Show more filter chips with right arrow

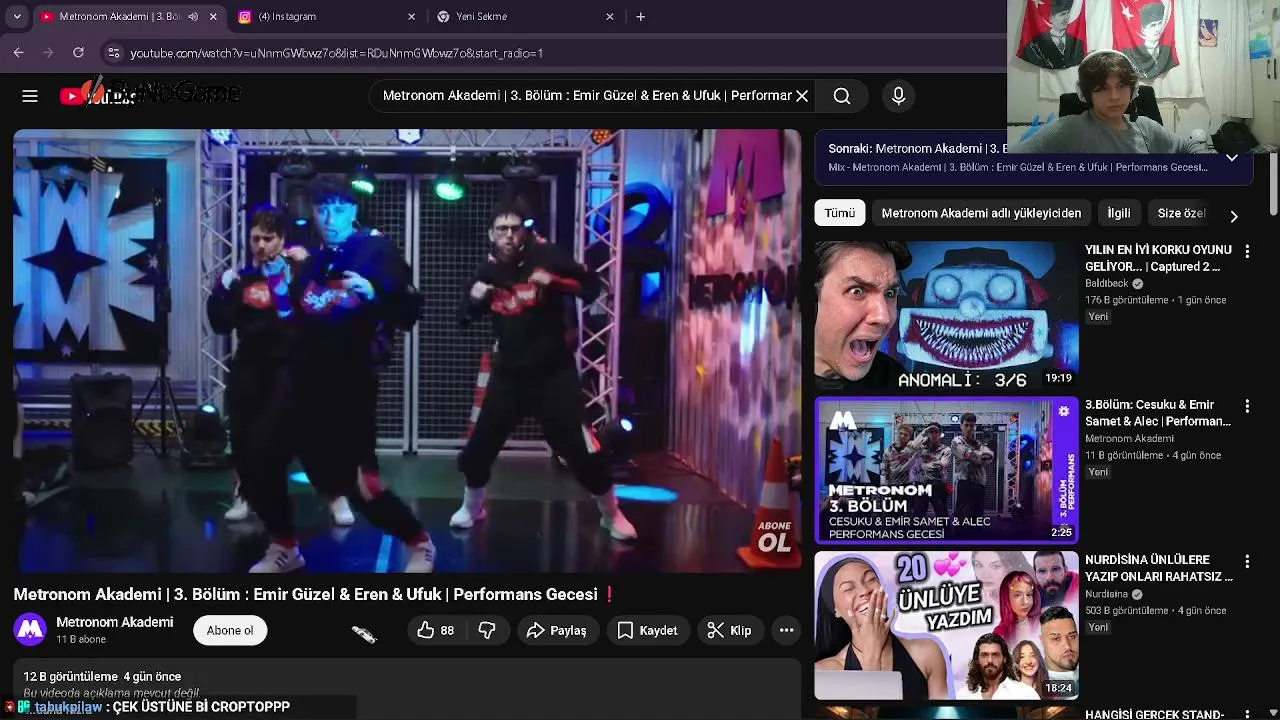pos(1234,216)
